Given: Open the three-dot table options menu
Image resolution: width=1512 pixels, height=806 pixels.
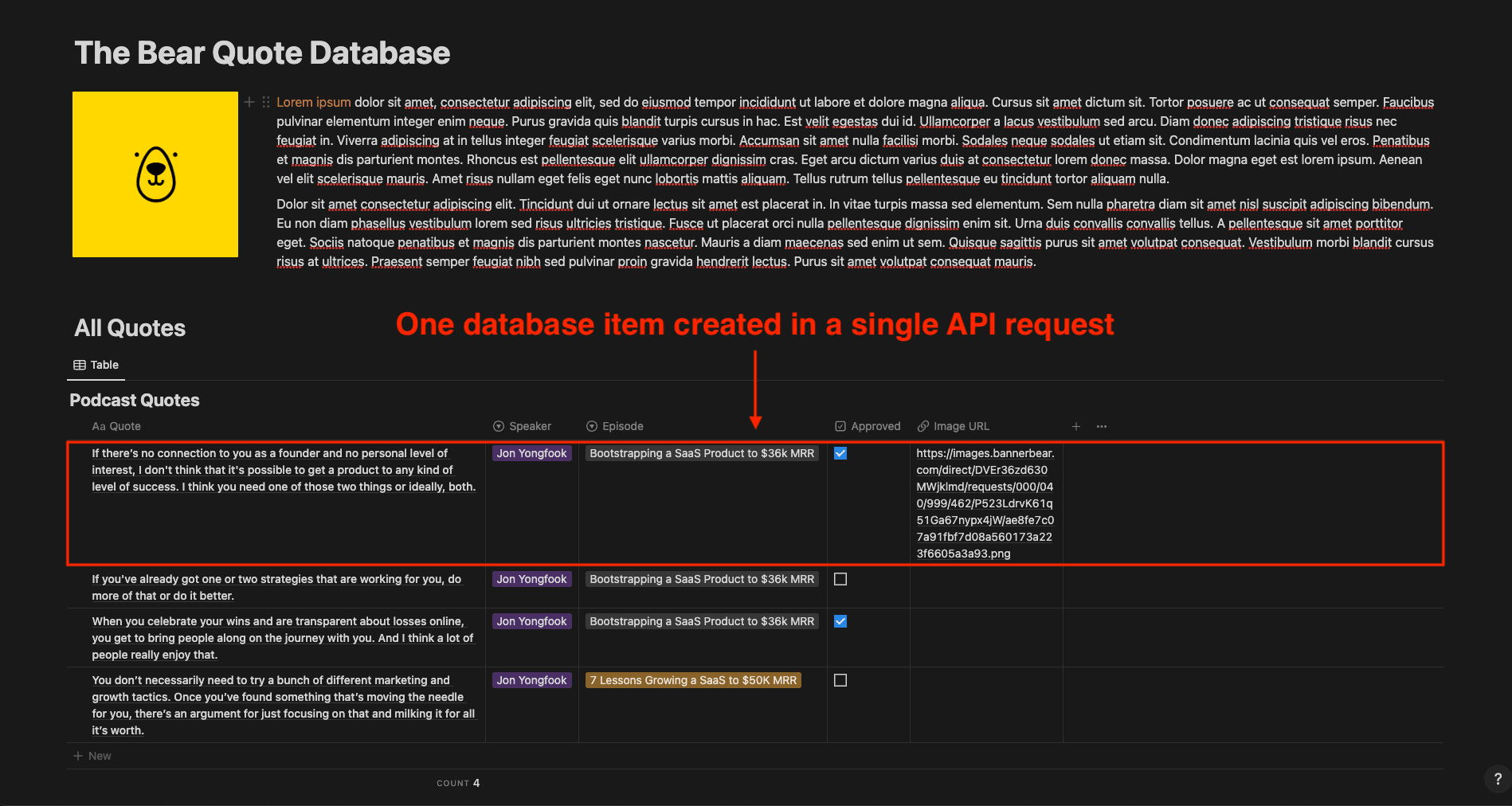Looking at the screenshot, I should pos(1102,426).
